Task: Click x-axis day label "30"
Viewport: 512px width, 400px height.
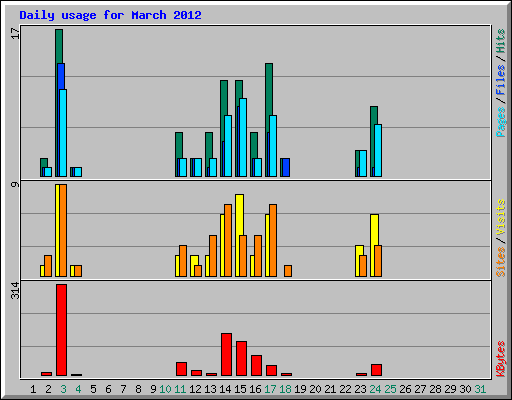Action: coord(465,389)
